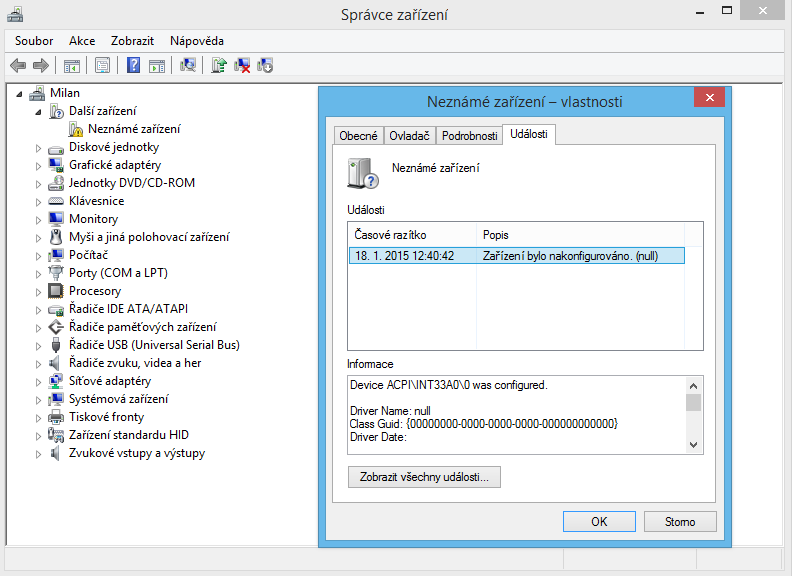
Task: Switch to the Ovladač tab
Action: [x=410, y=136]
